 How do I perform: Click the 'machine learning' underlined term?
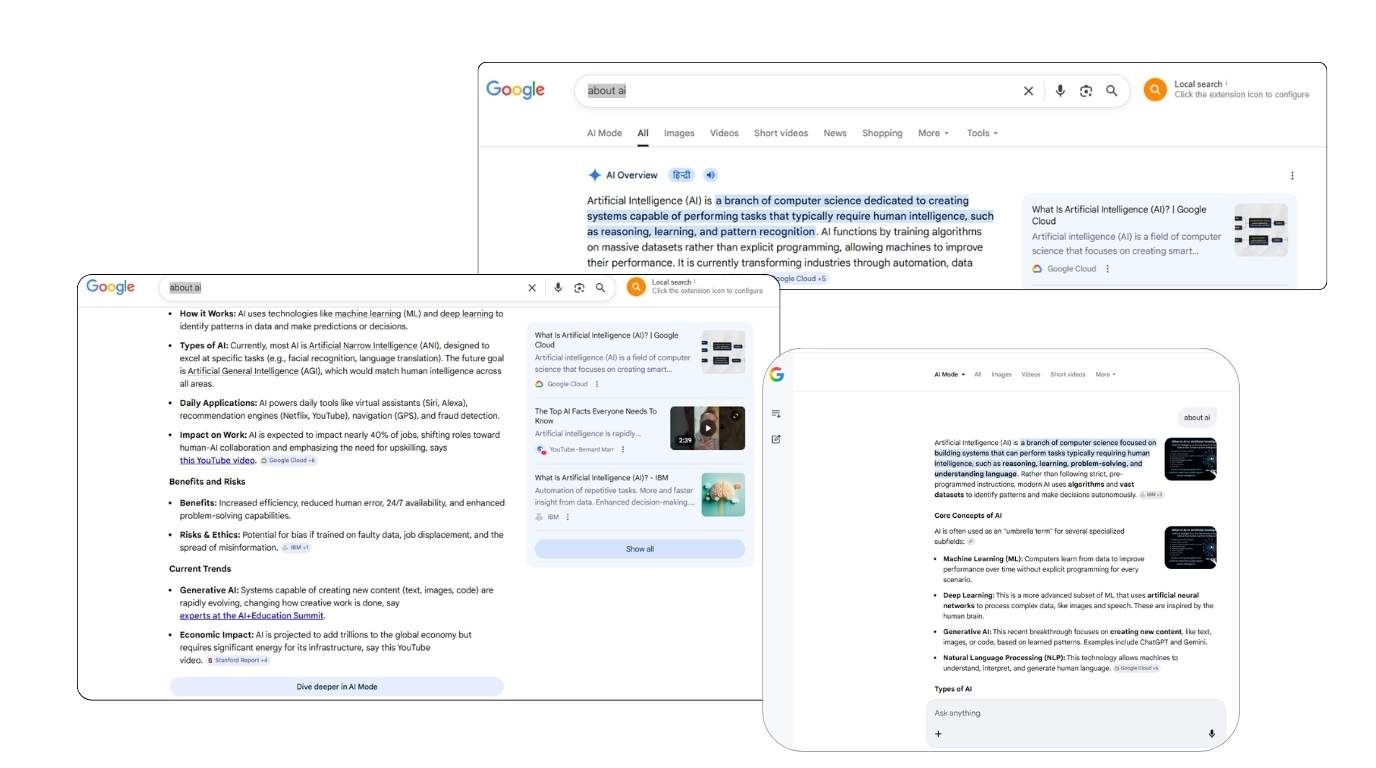368,314
